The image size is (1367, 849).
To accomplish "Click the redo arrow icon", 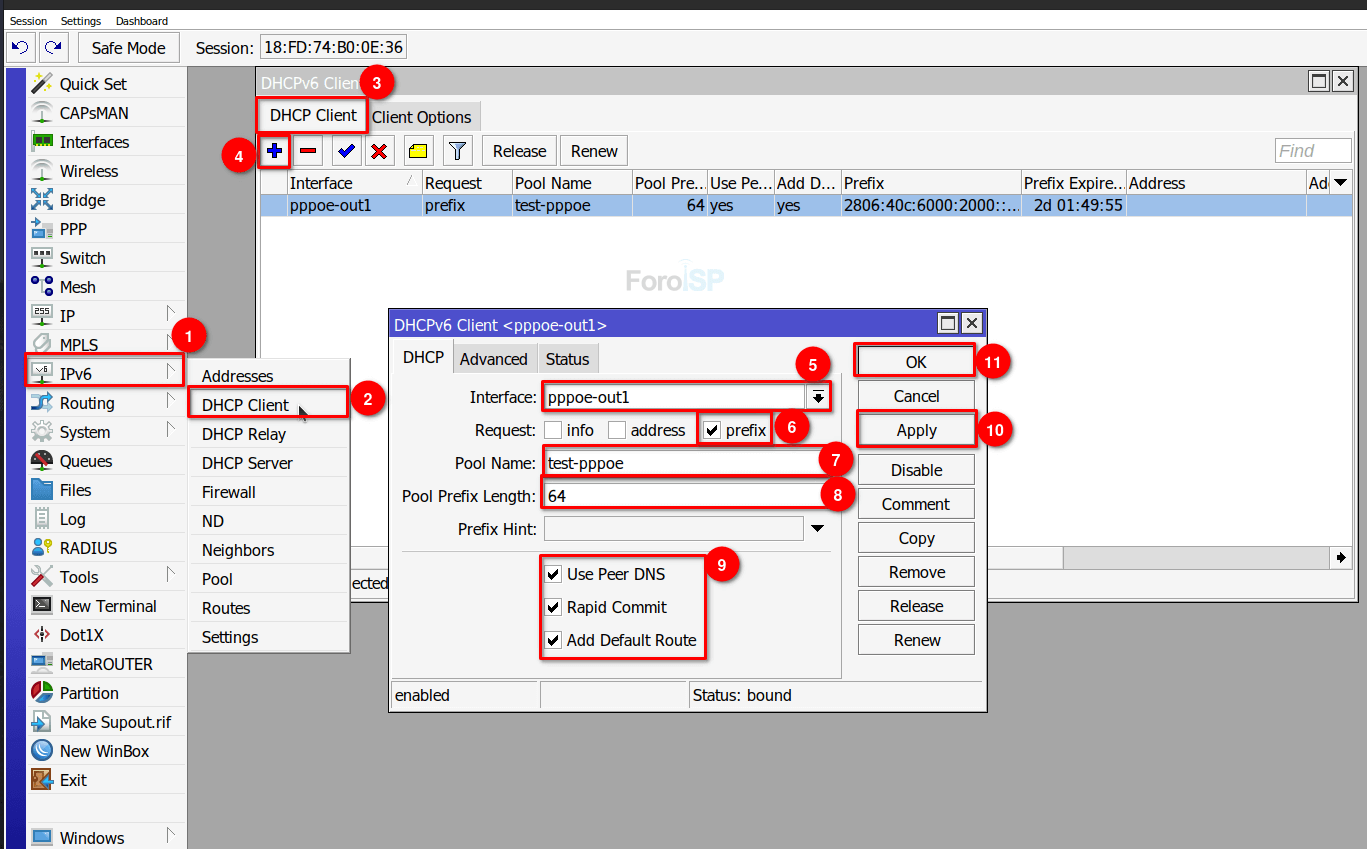I will [54, 47].
